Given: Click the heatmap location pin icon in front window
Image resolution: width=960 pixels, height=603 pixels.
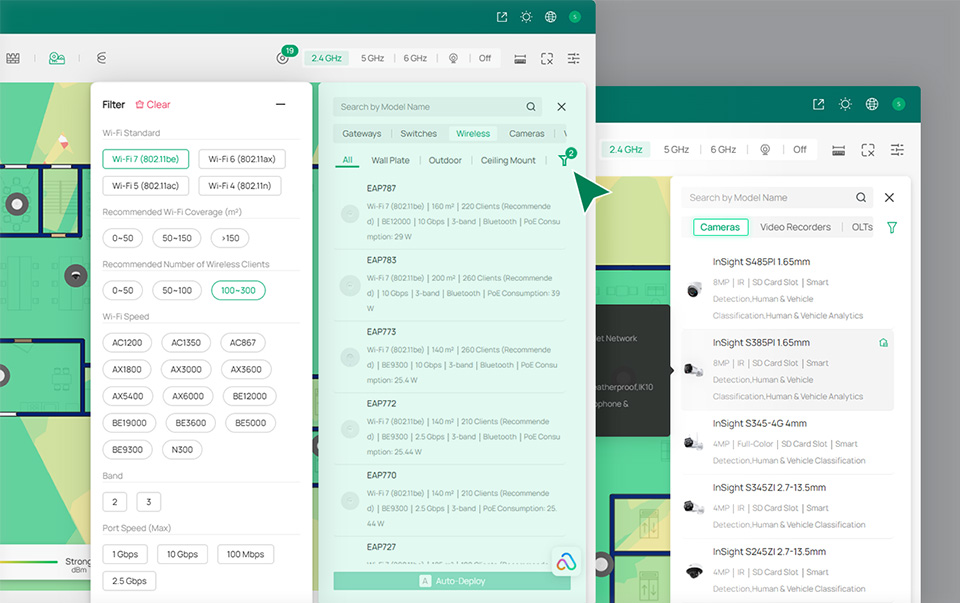Looking at the screenshot, I should point(453,58).
